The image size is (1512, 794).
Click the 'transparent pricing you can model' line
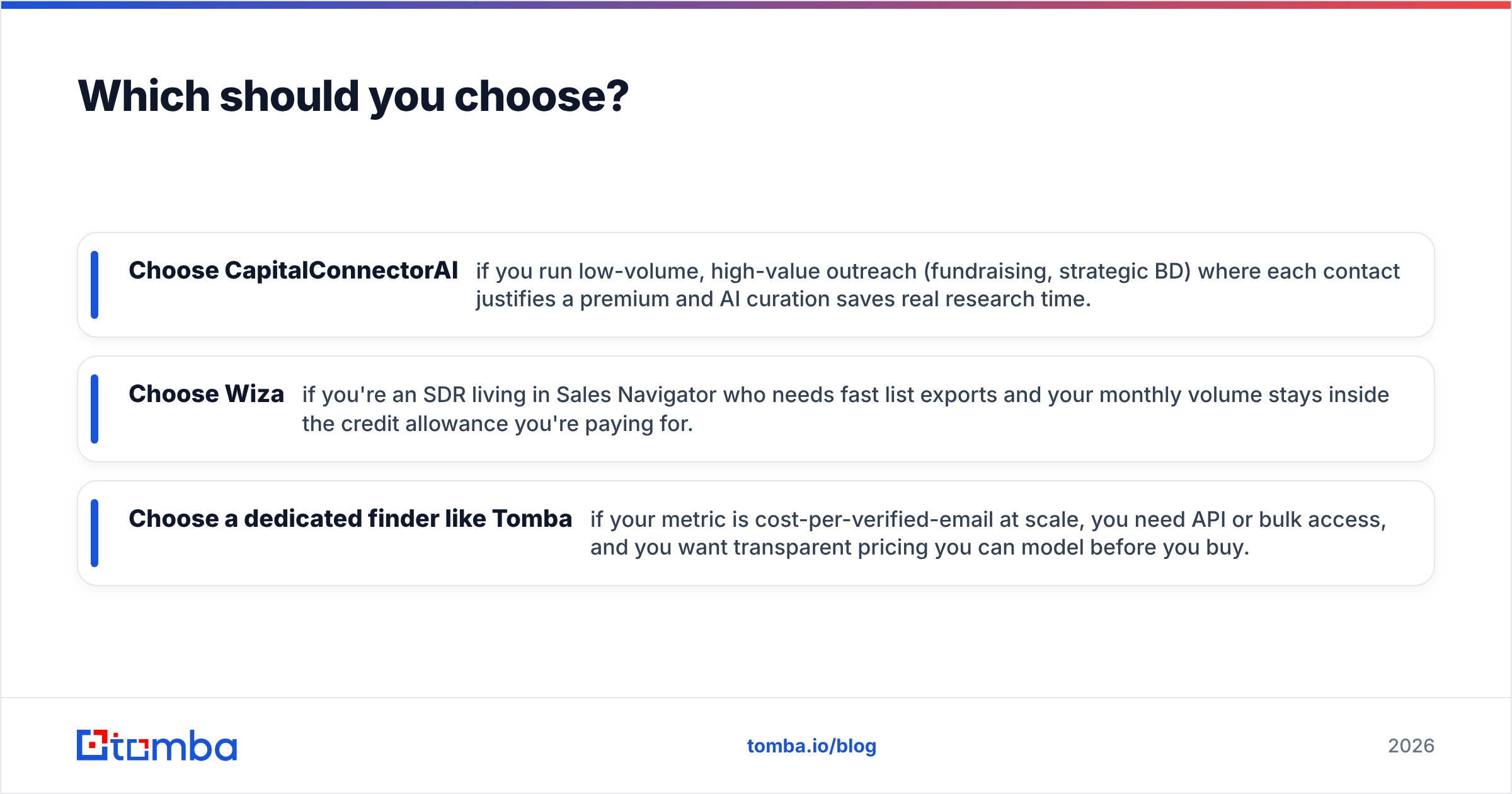point(920,547)
